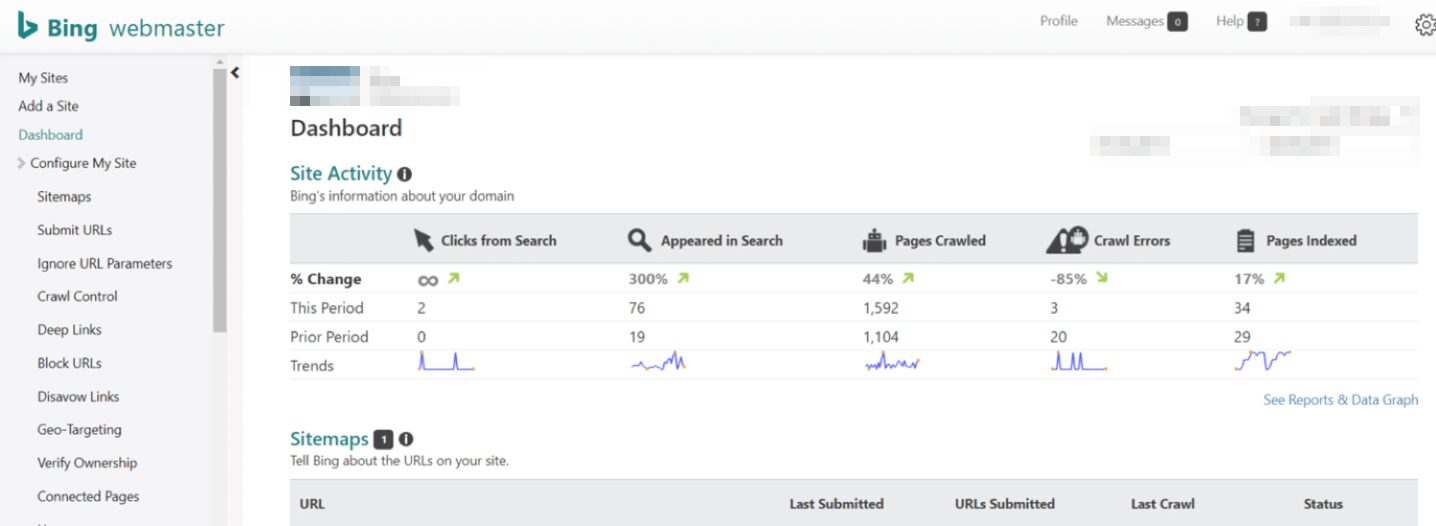The image size is (1436, 526).
Task: Click the green arrow beside 17%
Action: point(1279,279)
